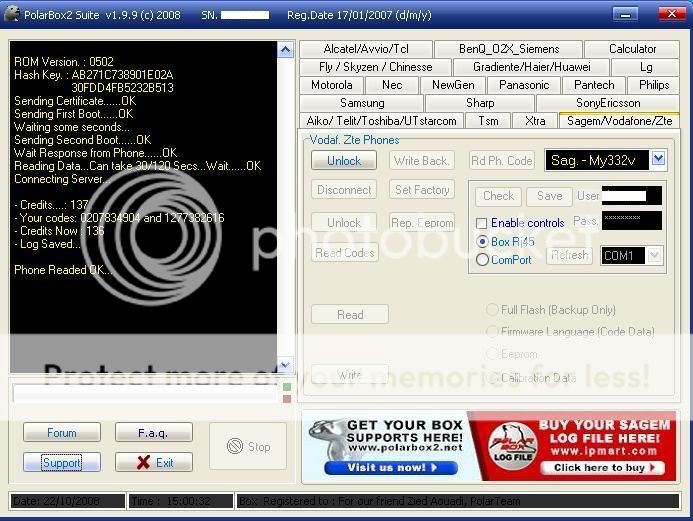
Task: Choose the Calibration Data option
Action: pos(491,377)
